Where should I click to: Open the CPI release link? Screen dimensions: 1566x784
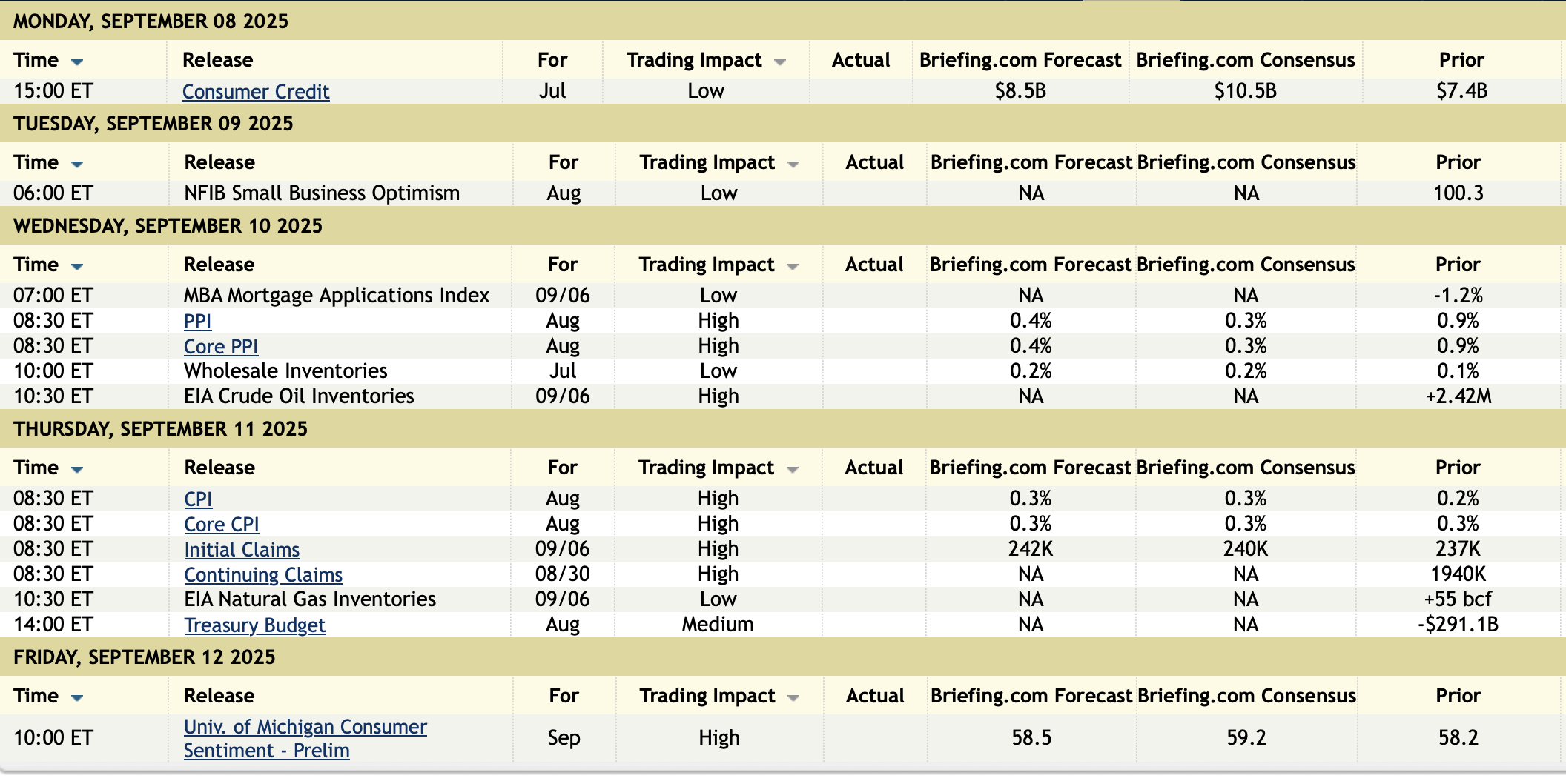198,499
